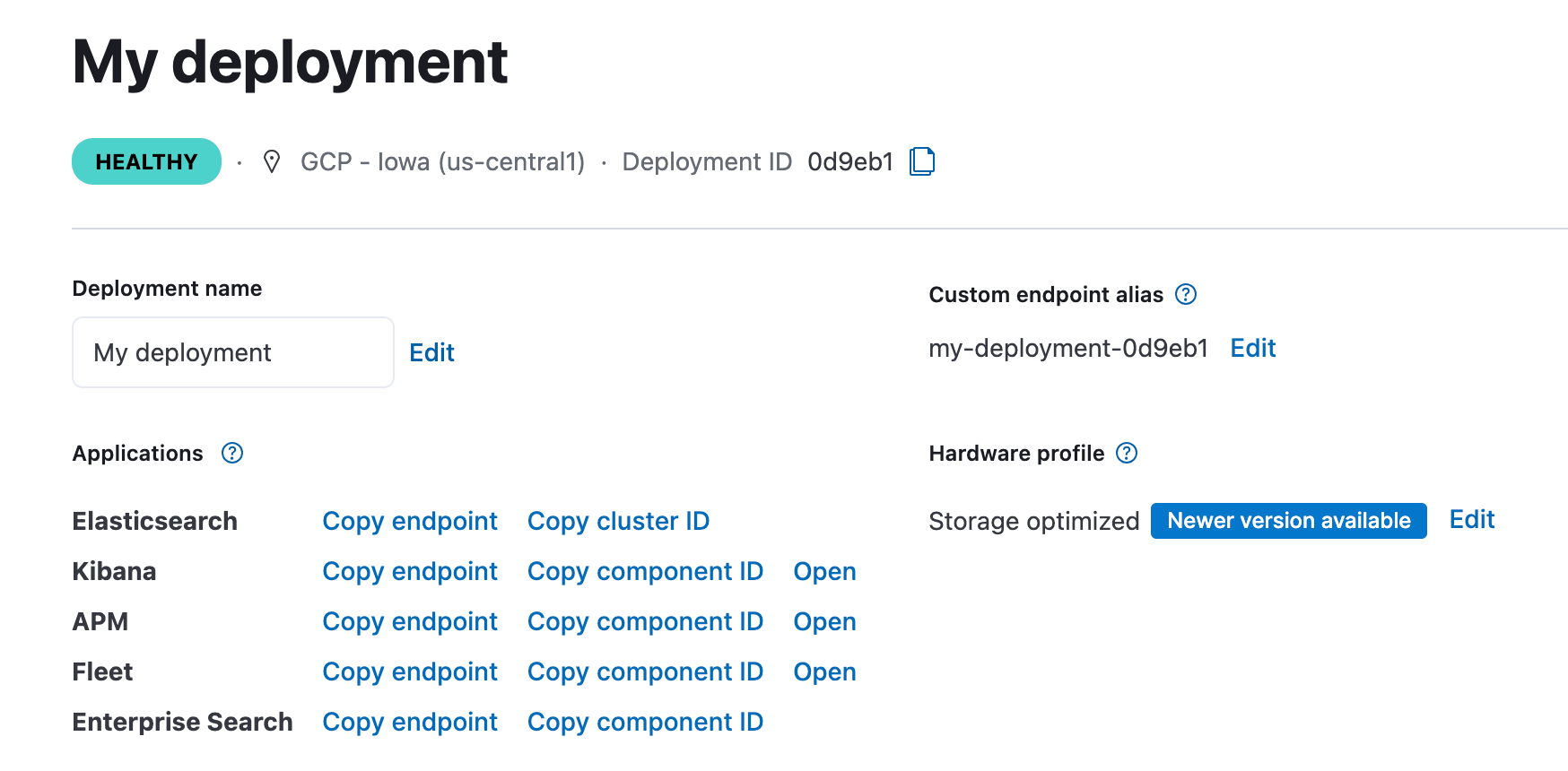Copy the Kibana endpoint
The height and width of the screenshot is (771, 1568).
coord(410,571)
